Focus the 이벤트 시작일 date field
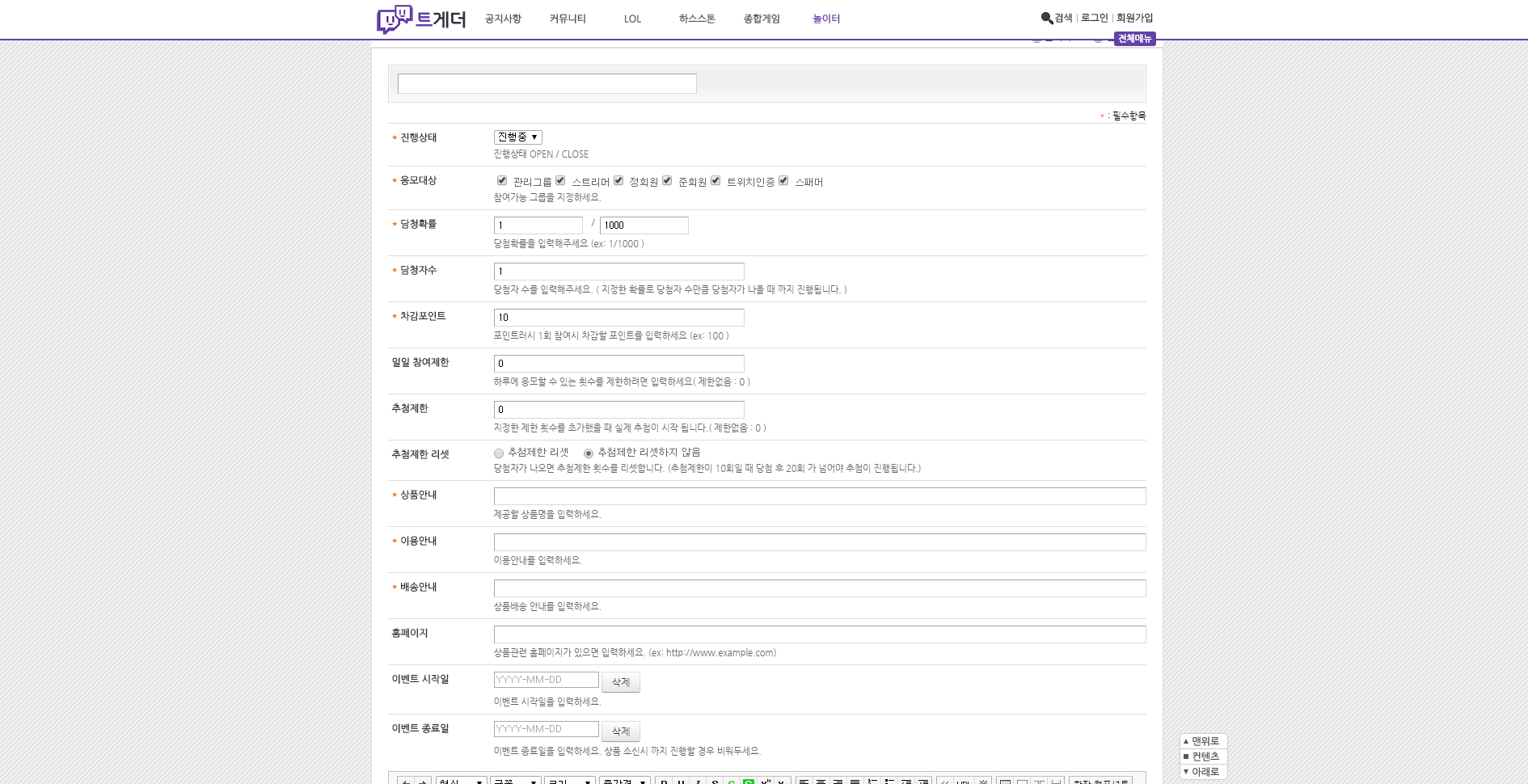1528x784 pixels. [x=546, y=680]
